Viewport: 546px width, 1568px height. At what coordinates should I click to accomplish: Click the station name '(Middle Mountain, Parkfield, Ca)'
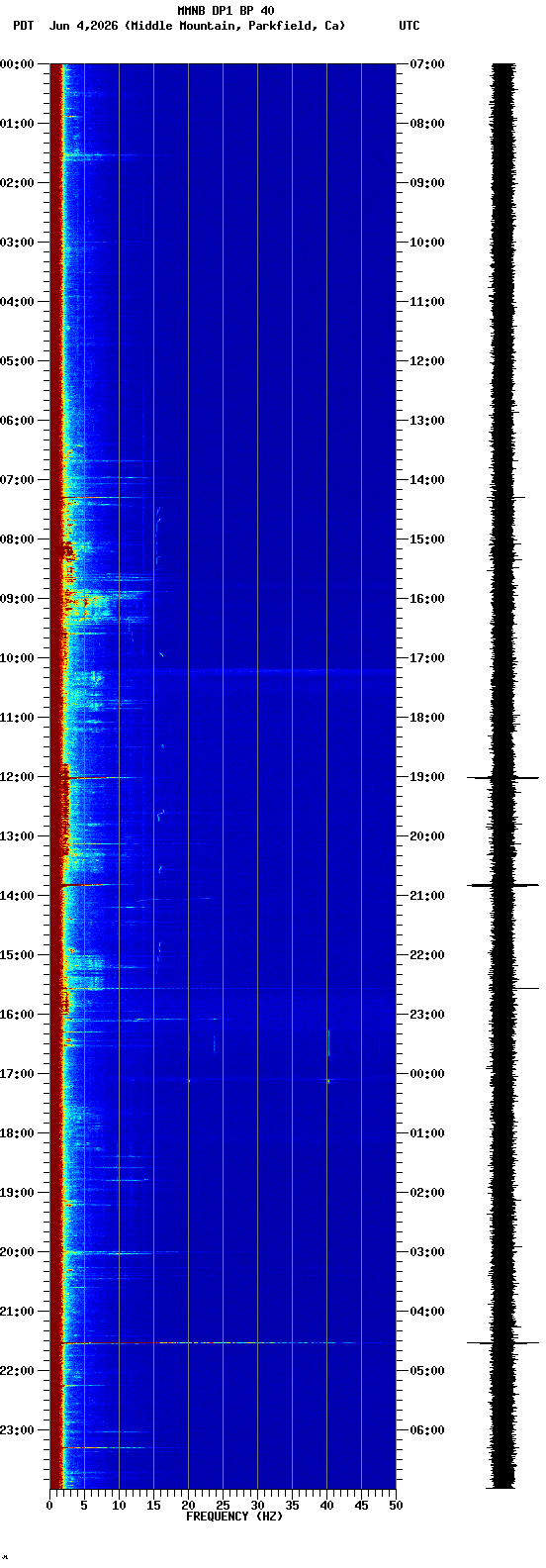pyautogui.click(x=235, y=26)
